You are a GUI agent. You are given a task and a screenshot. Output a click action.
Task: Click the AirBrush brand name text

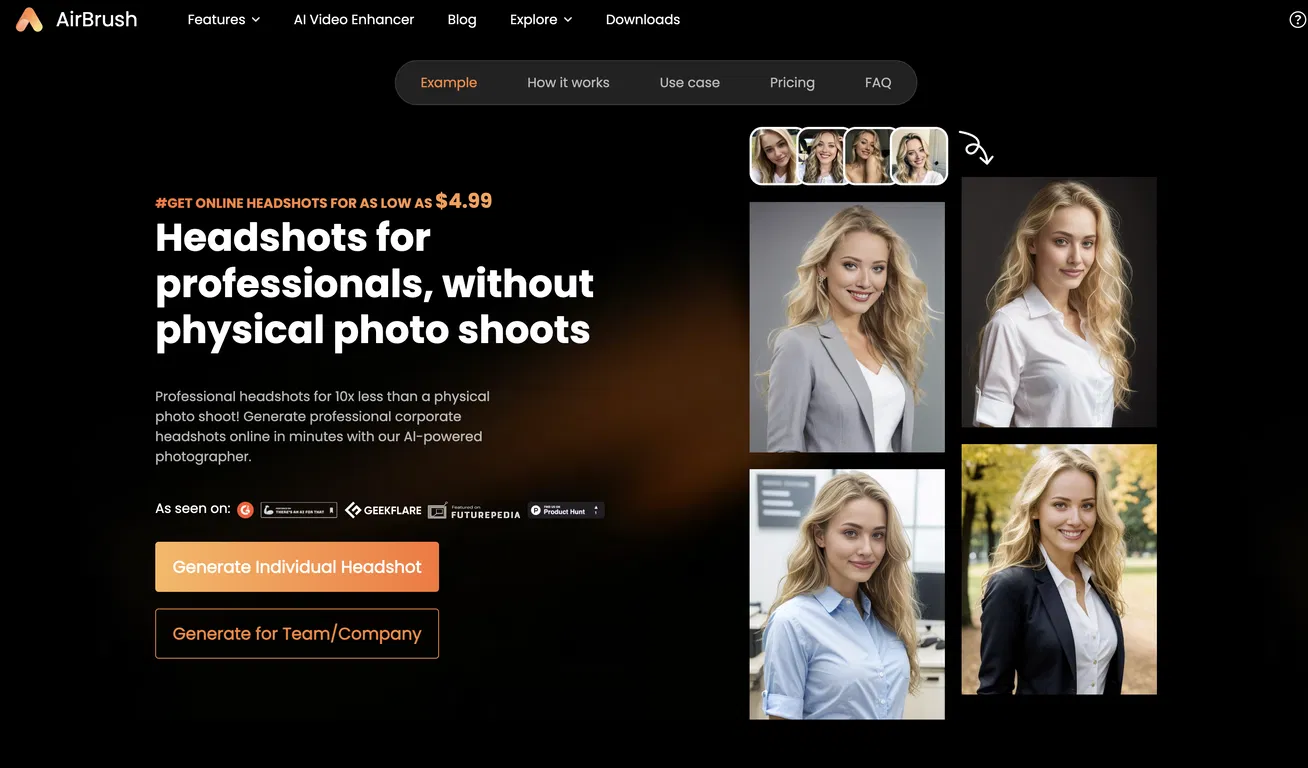point(97,19)
